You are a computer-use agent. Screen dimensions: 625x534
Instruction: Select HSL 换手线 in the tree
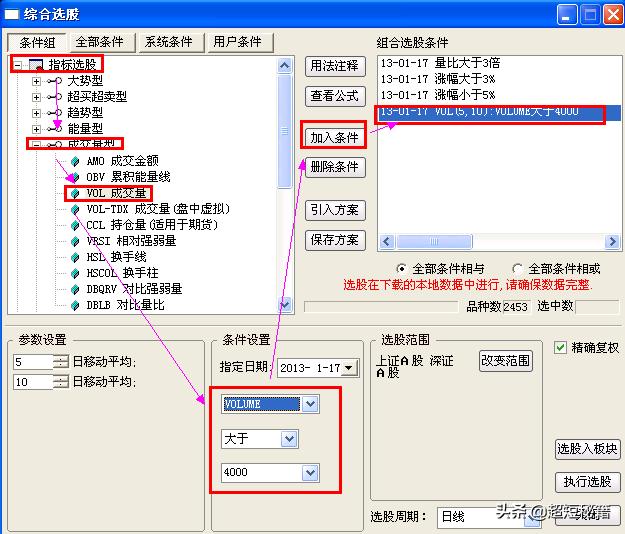(x=116, y=257)
